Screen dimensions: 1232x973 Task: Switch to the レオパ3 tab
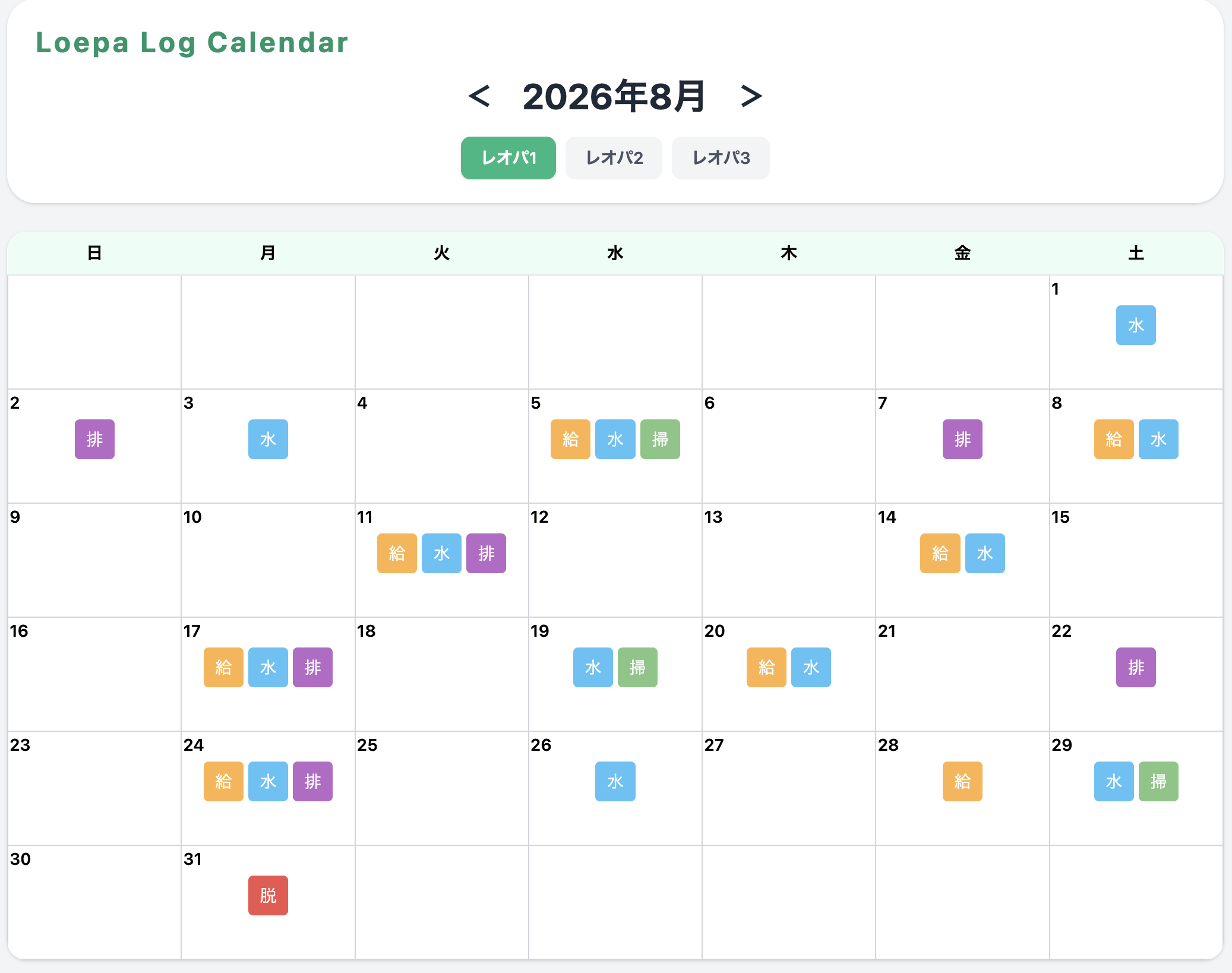click(721, 158)
